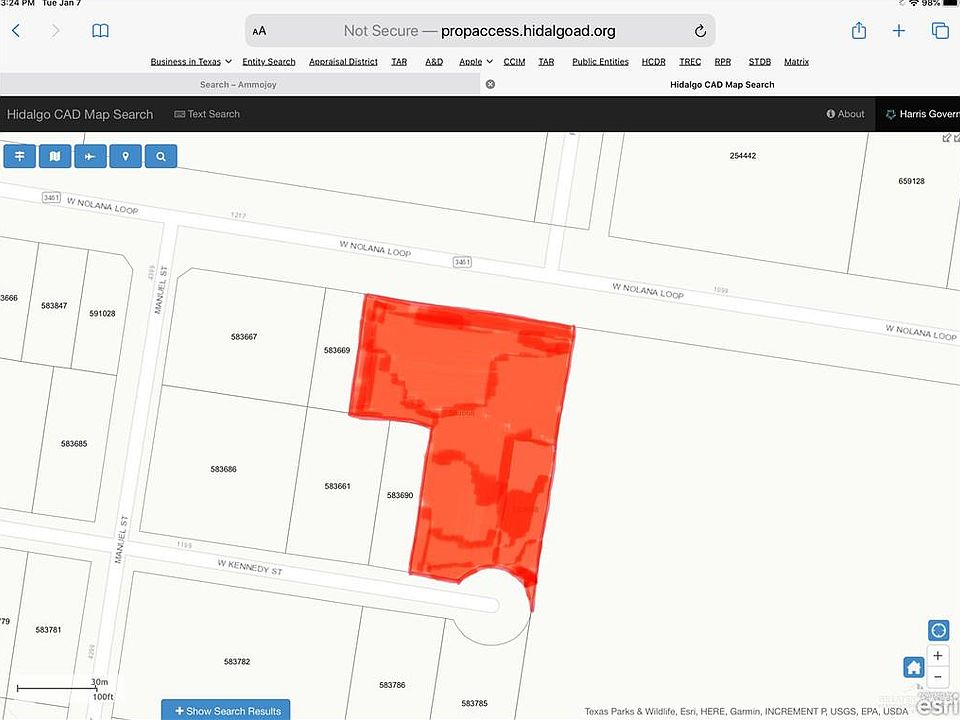Open the AA reader text size menu
This screenshot has height=720, width=960.
260,31
